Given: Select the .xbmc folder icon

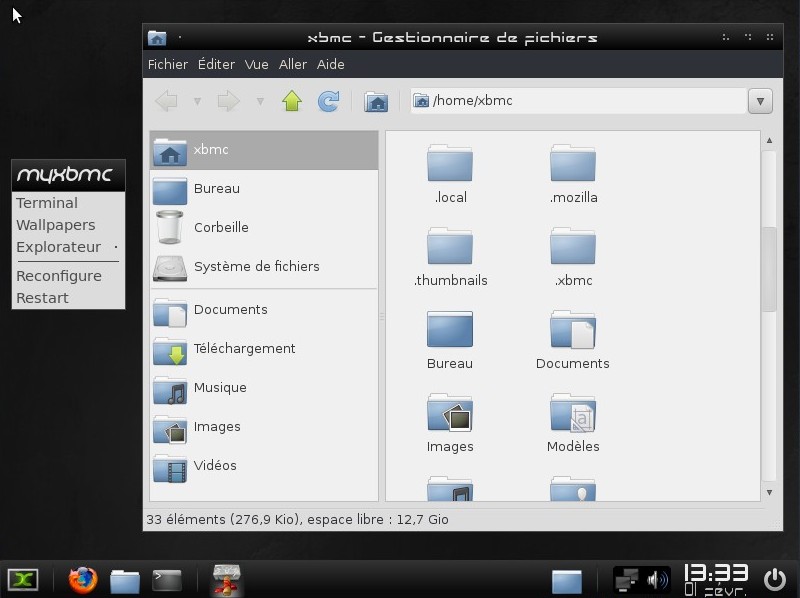Looking at the screenshot, I should coord(572,246).
